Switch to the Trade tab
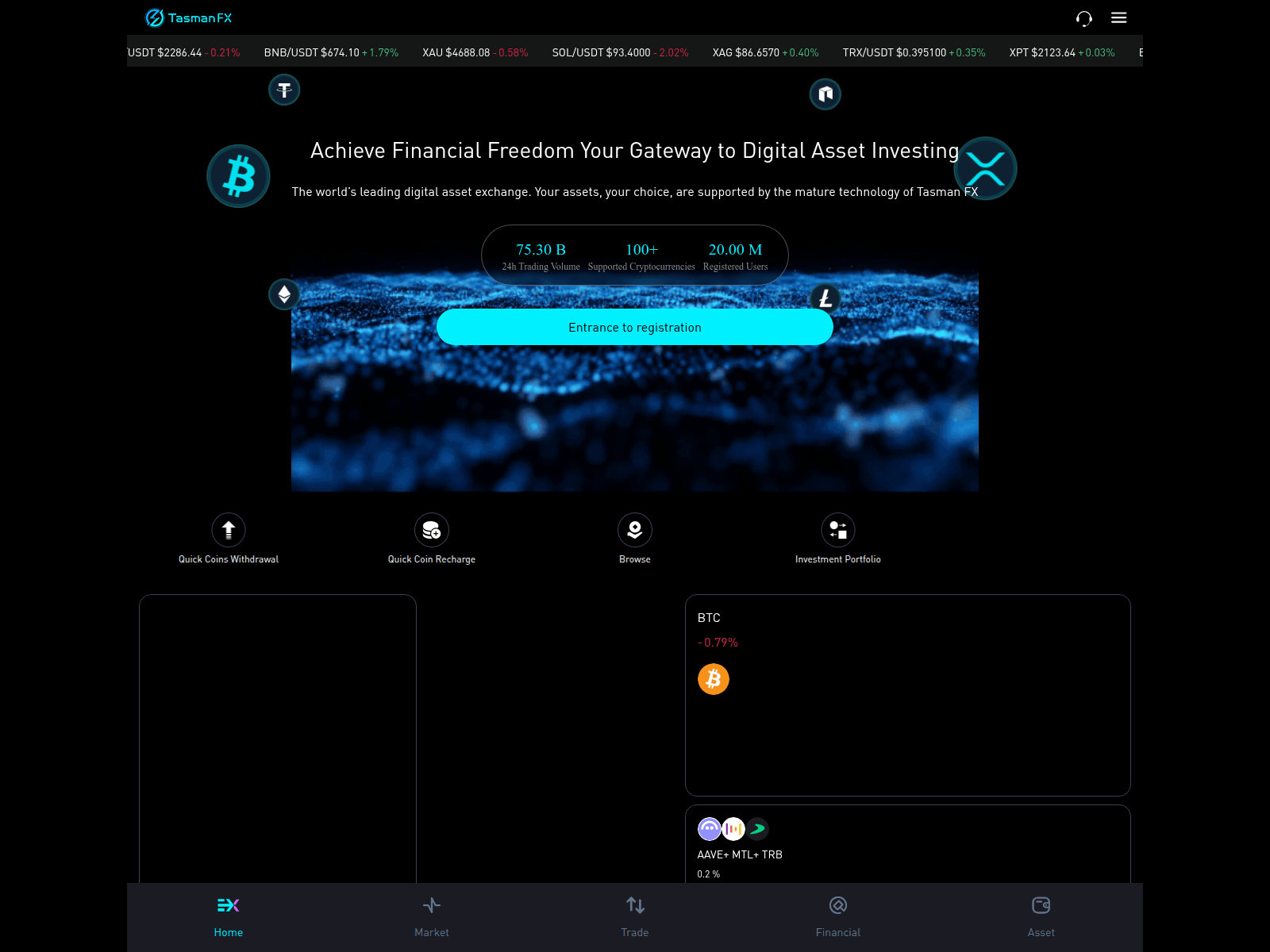 635,917
